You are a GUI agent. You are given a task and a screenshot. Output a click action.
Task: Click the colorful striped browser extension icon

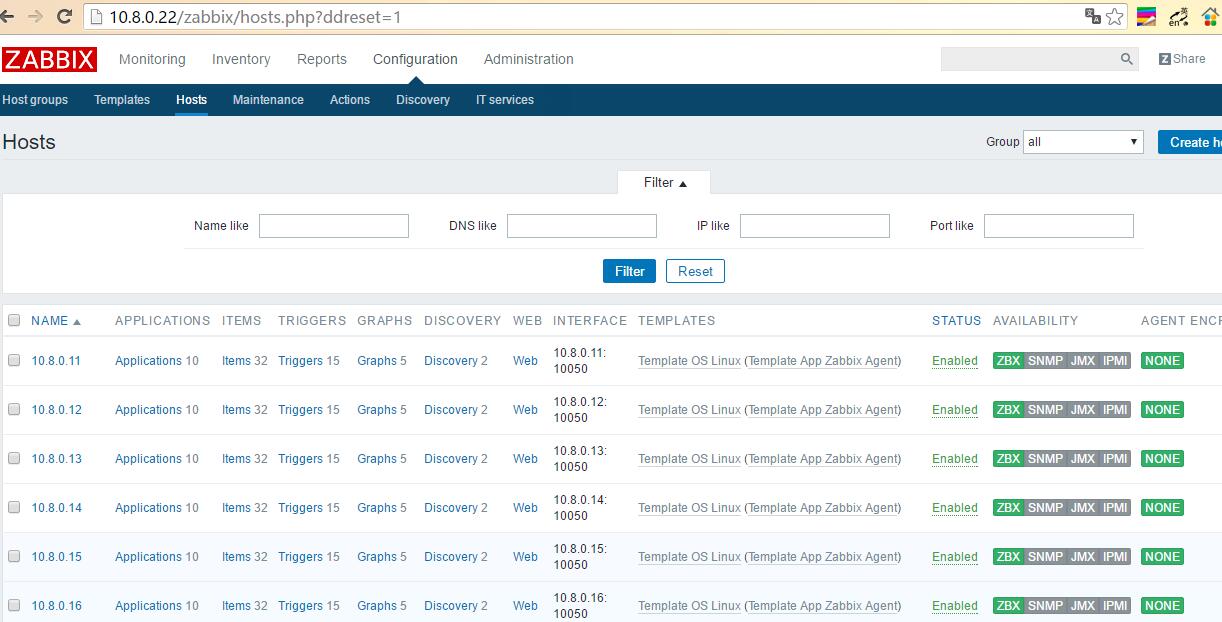1147,16
